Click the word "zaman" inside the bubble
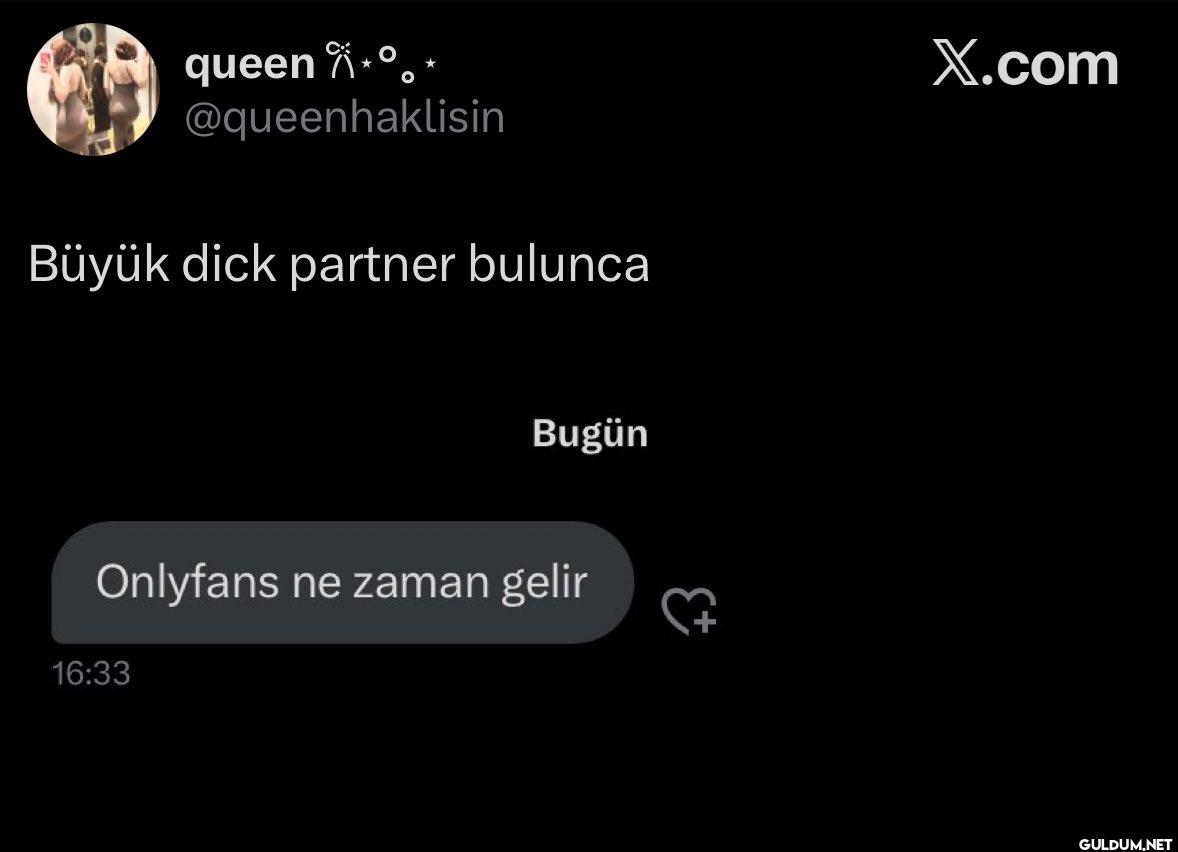Image resolution: width=1178 pixels, height=852 pixels. tap(421, 584)
